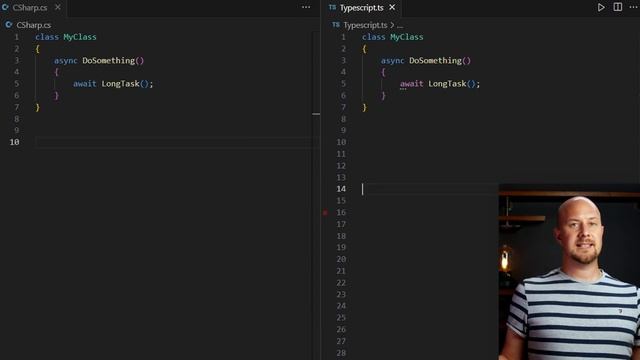640x360 pixels.
Task: Open right editor More Actions menu
Action: coord(633,7)
